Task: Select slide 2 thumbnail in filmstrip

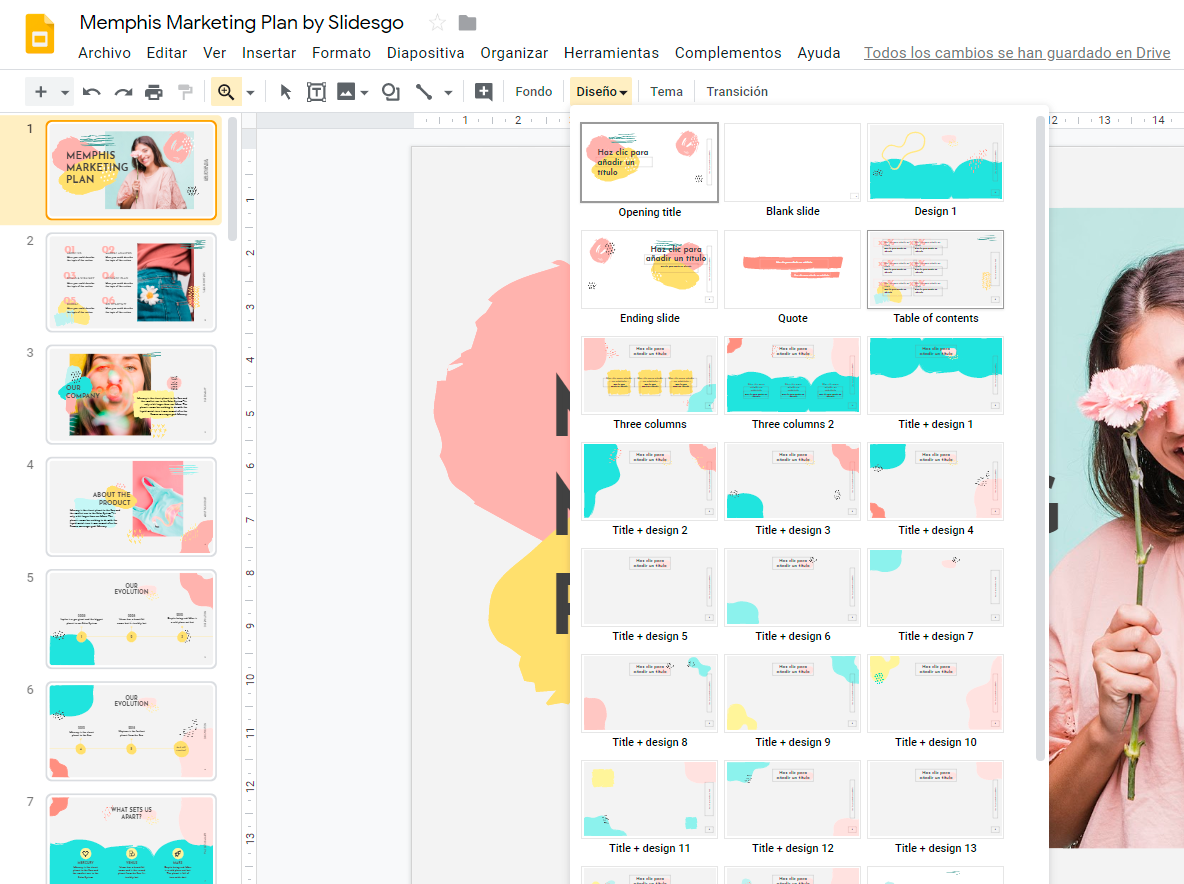Action: point(131,282)
